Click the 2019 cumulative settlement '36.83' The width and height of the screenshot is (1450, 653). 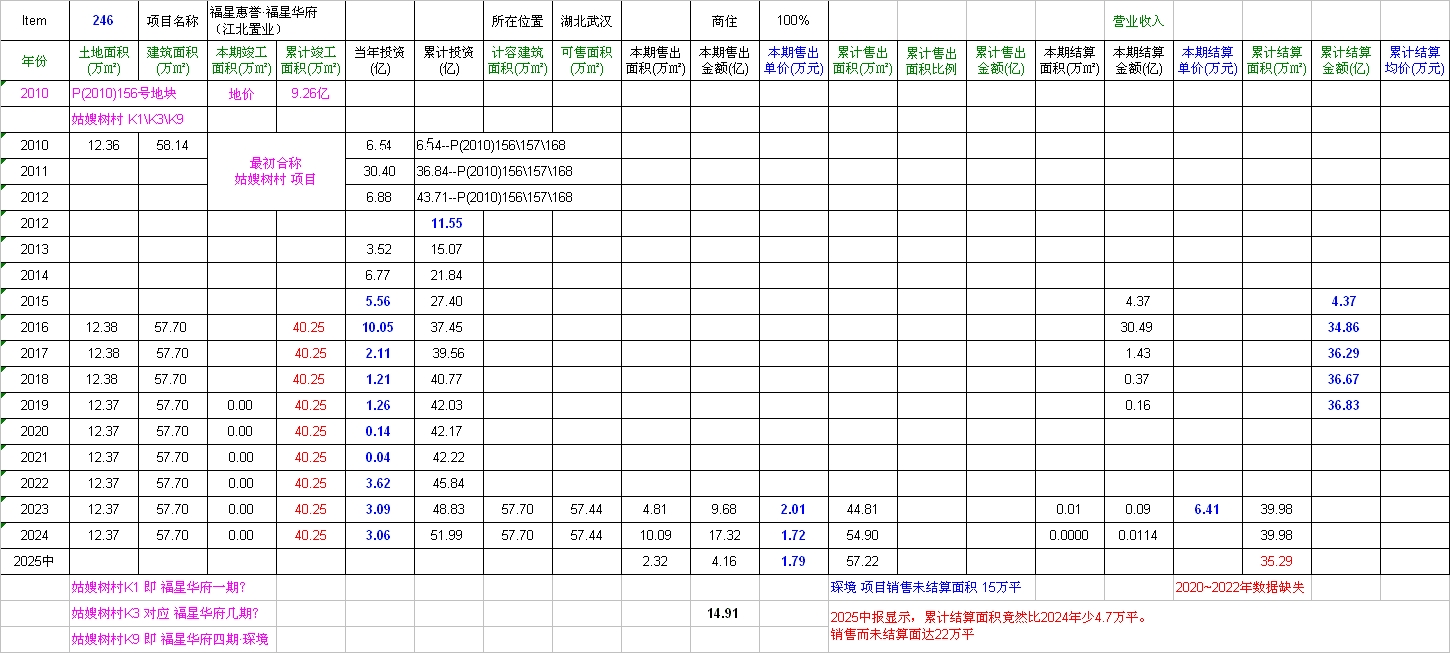1346,406
